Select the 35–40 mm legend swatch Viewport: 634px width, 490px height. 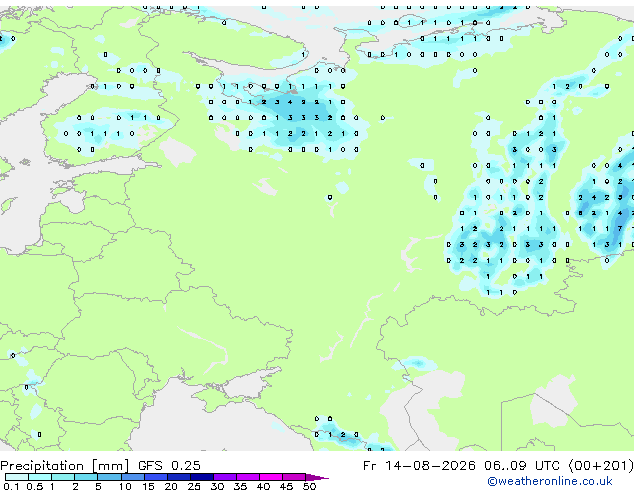(x=248, y=477)
